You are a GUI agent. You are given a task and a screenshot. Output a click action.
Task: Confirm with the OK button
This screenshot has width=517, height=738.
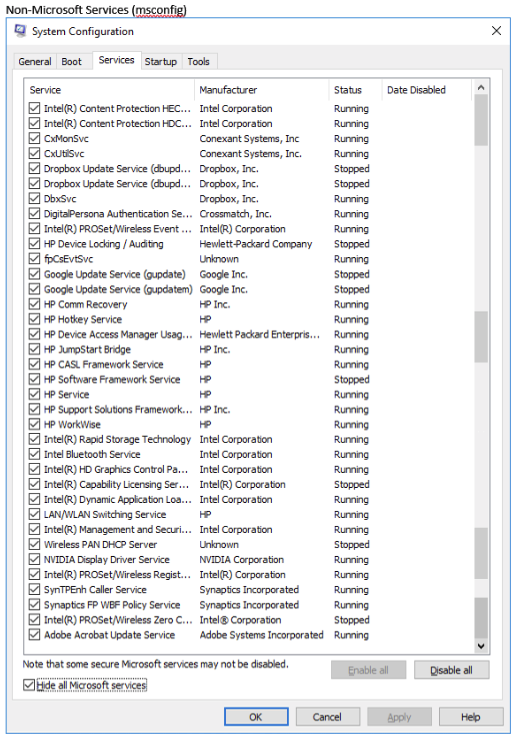256,717
